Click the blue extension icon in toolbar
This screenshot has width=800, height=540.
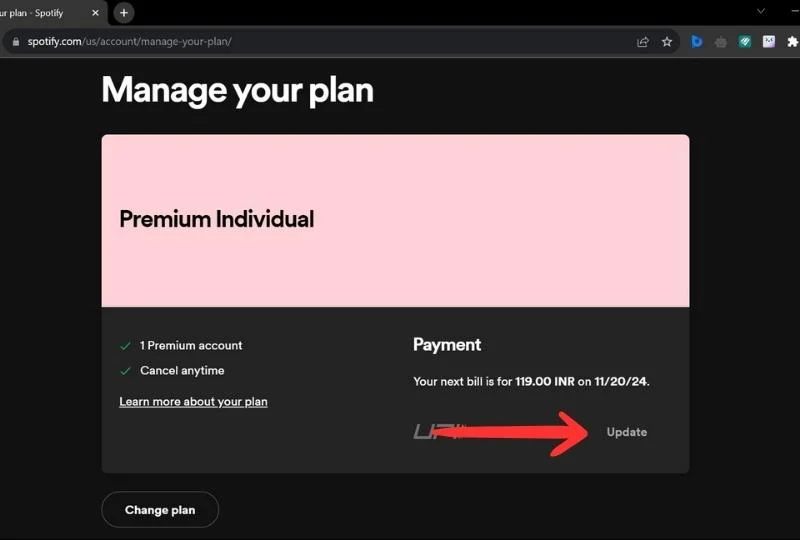click(x=697, y=42)
